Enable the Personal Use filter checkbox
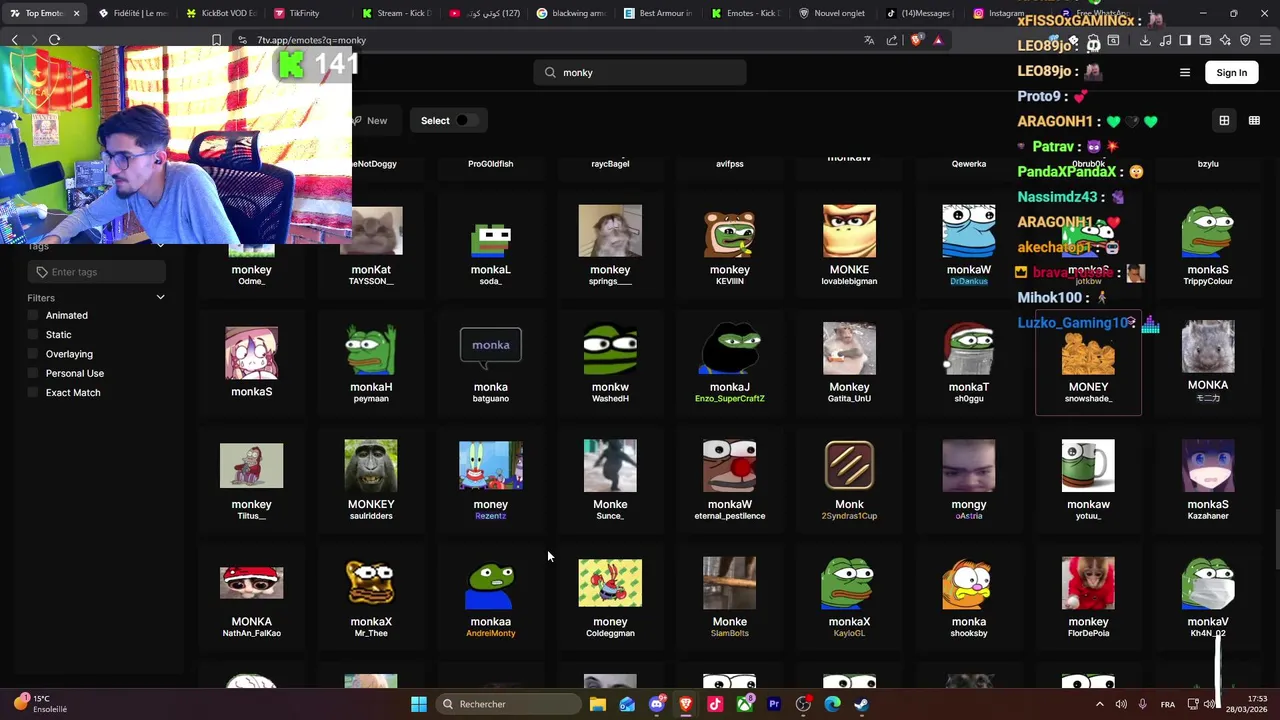1280x720 pixels. [33, 373]
